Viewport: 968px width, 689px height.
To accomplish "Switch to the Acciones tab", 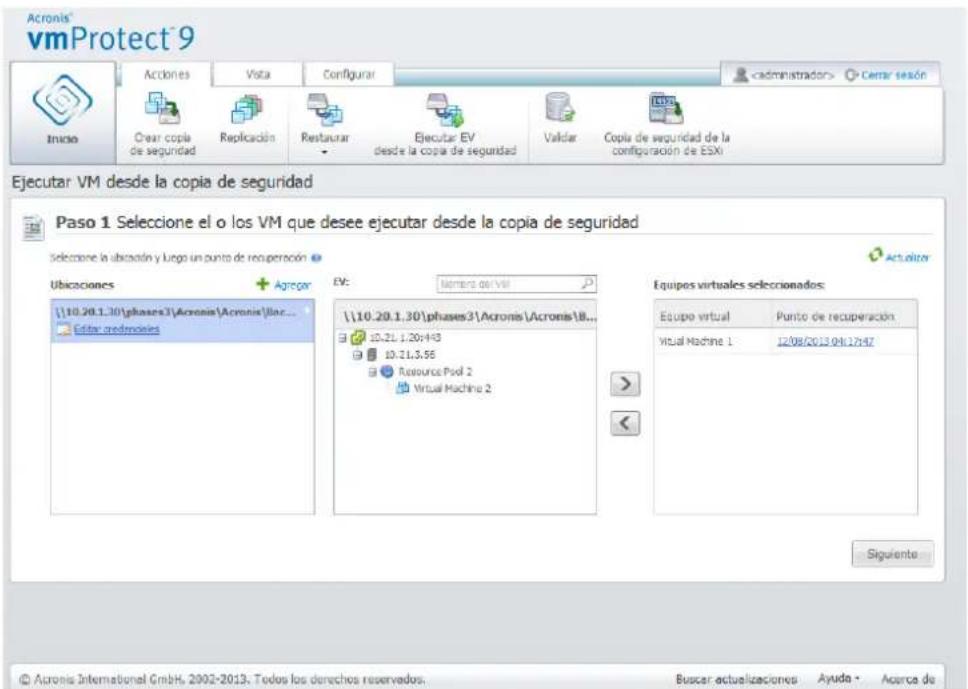I will click(167, 75).
